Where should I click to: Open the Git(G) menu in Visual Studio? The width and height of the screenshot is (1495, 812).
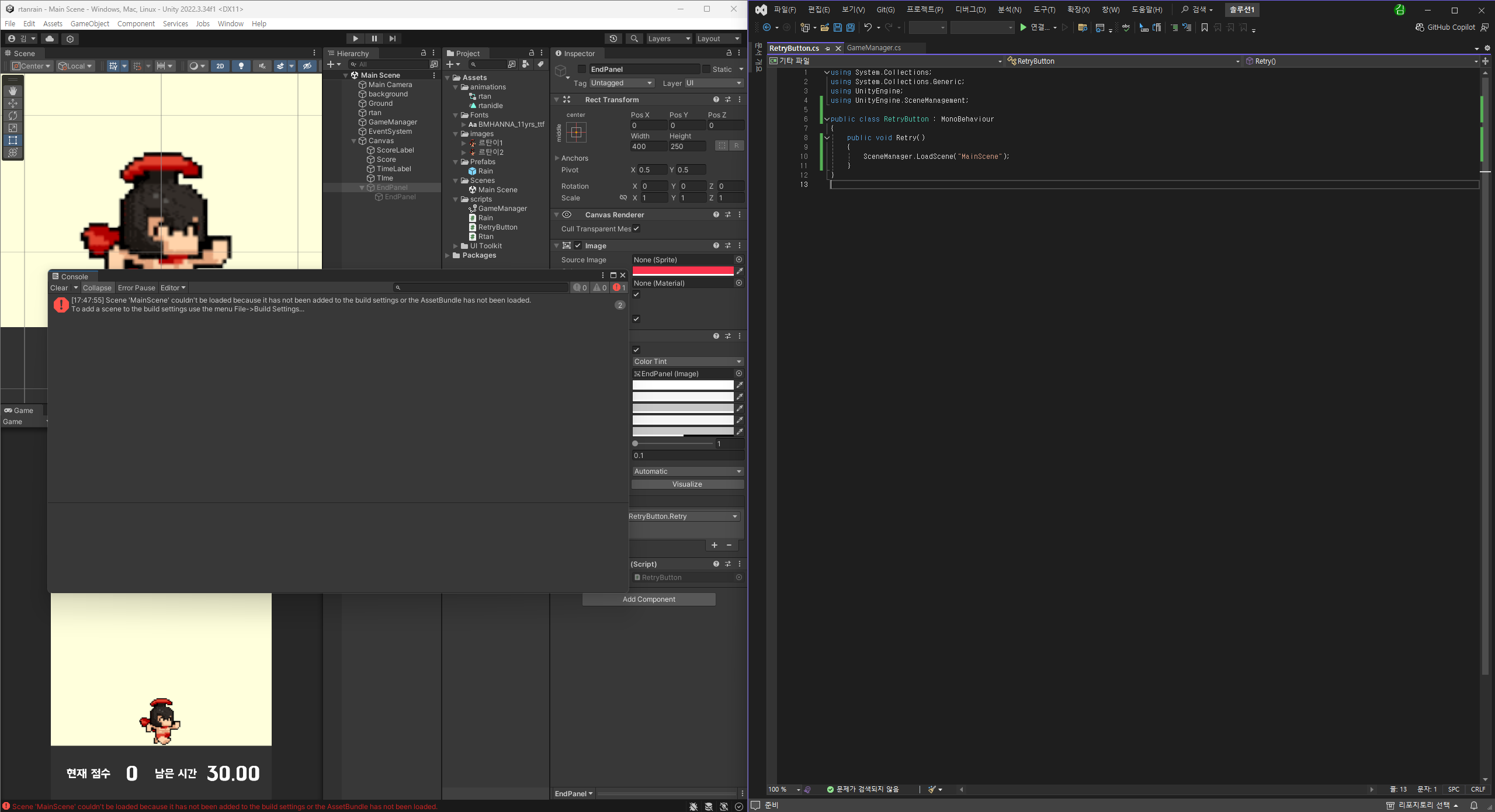886,9
